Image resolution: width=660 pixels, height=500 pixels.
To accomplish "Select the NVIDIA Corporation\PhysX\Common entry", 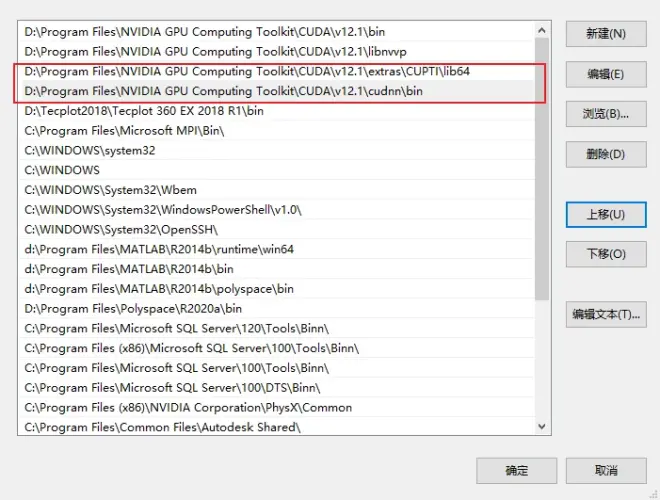I will point(276,408).
